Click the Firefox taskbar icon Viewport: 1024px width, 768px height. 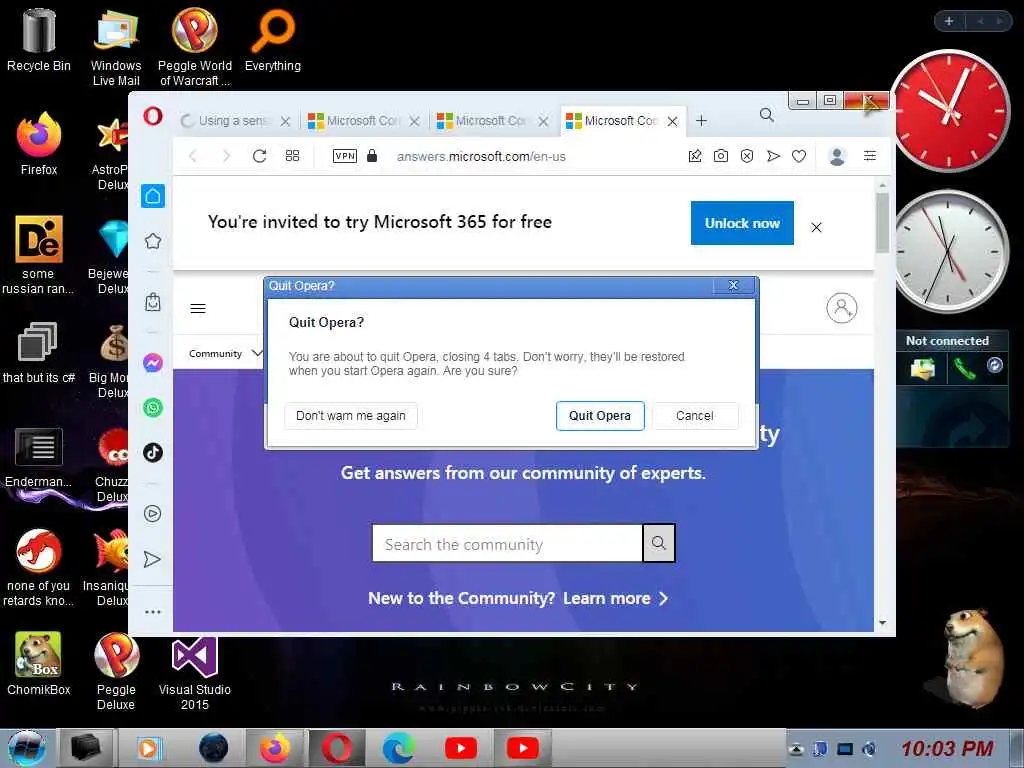click(275, 748)
